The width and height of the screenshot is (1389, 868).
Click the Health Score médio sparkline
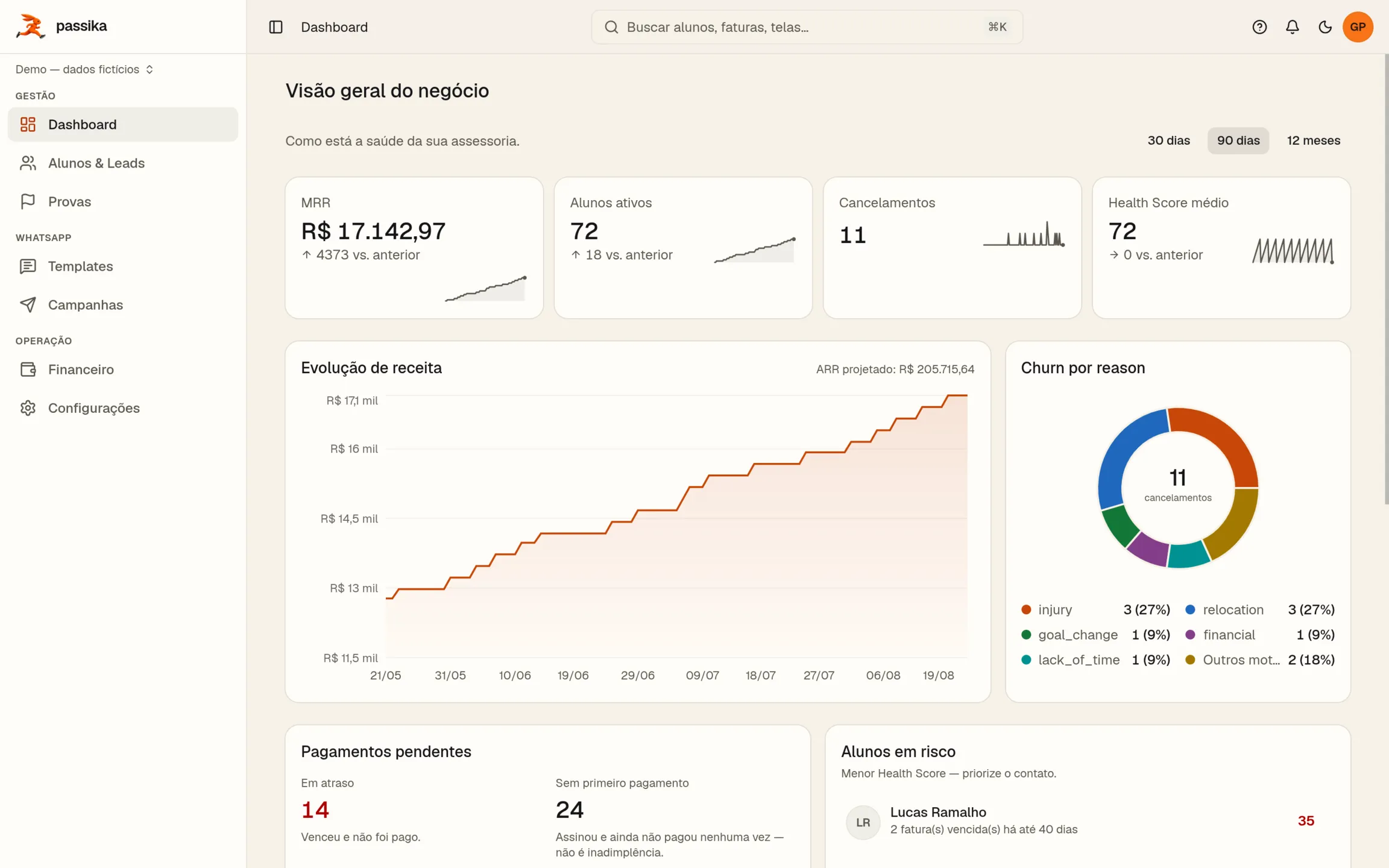(1293, 250)
